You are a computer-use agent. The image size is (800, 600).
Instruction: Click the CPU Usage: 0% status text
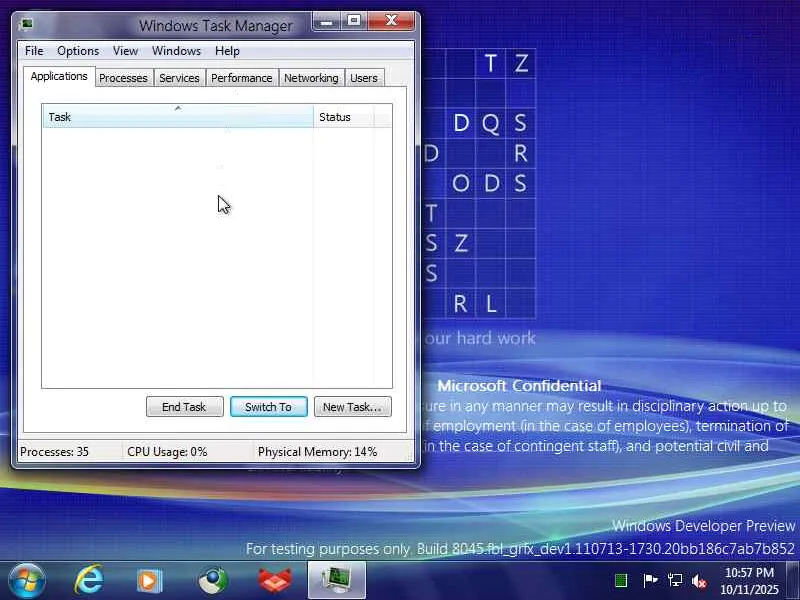(167, 452)
